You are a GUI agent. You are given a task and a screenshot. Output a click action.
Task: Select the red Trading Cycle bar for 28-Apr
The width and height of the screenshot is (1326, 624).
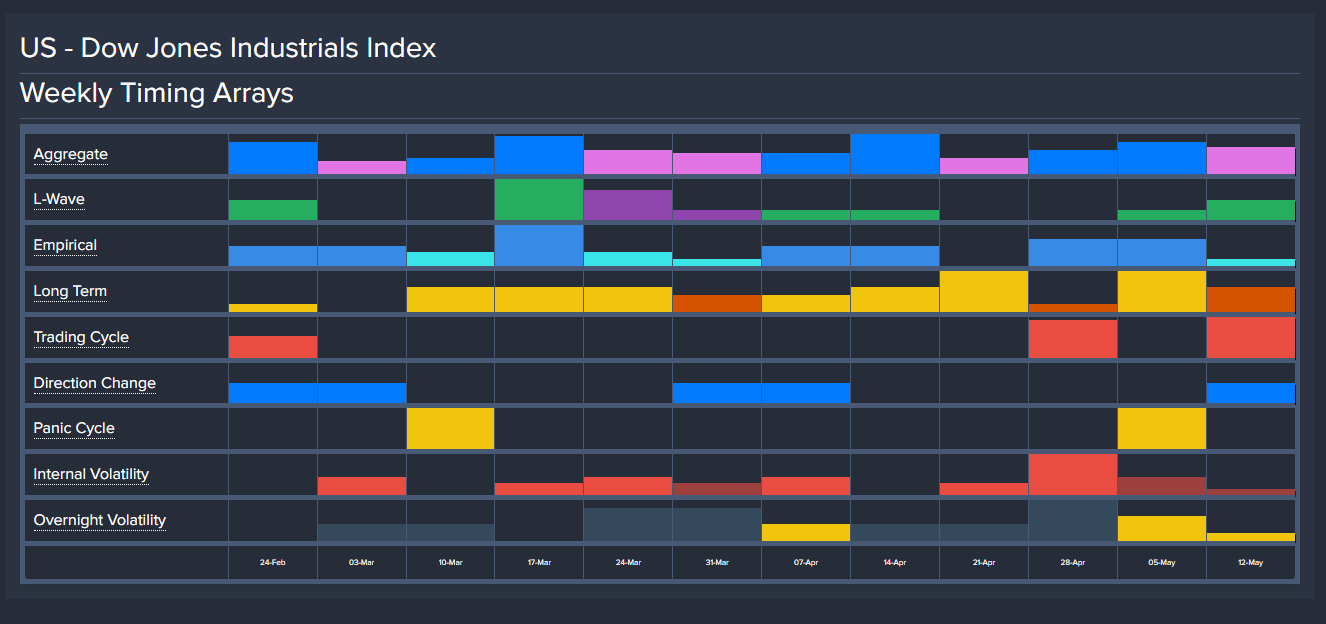pyautogui.click(x=1073, y=339)
